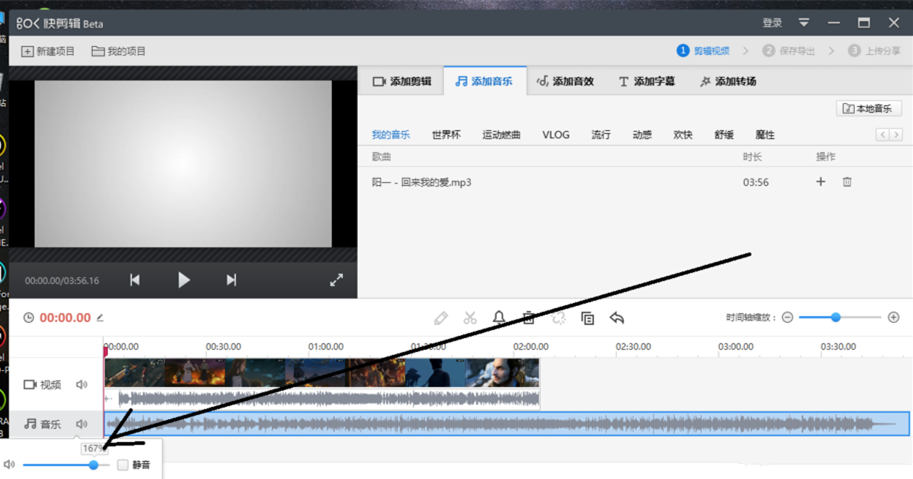
Task: Click the 新建项目 button
Action: tap(48, 51)
